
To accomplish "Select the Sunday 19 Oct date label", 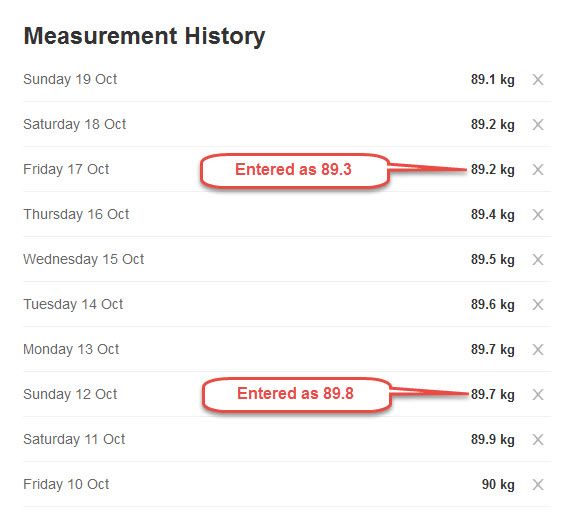I will tap(70, 79).
